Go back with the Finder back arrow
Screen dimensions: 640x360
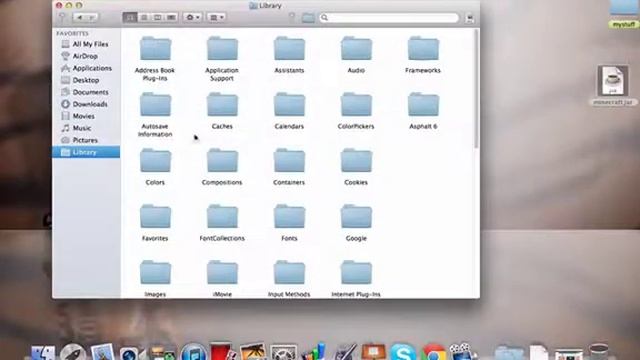80,18
